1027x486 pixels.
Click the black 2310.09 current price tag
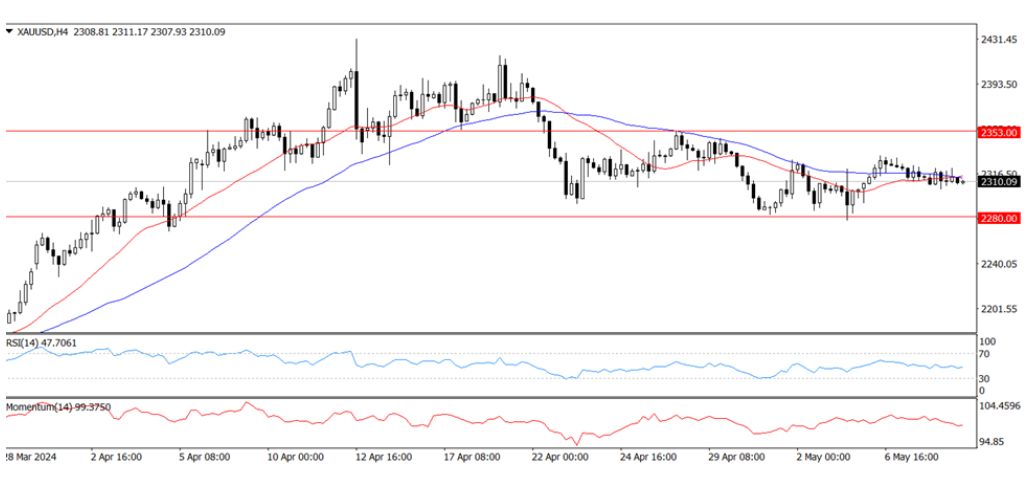1000,183
